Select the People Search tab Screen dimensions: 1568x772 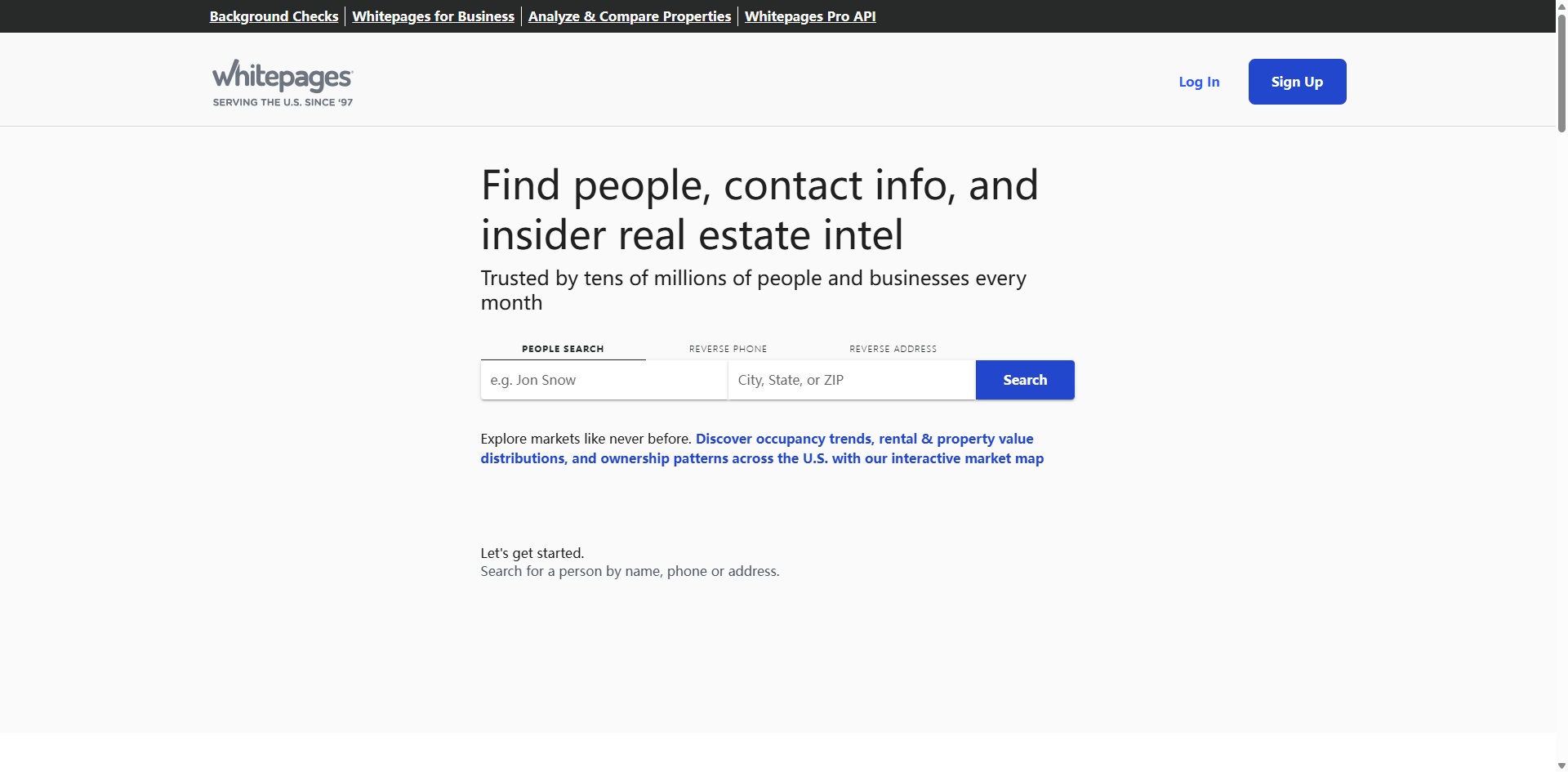[x=563, y=349]
